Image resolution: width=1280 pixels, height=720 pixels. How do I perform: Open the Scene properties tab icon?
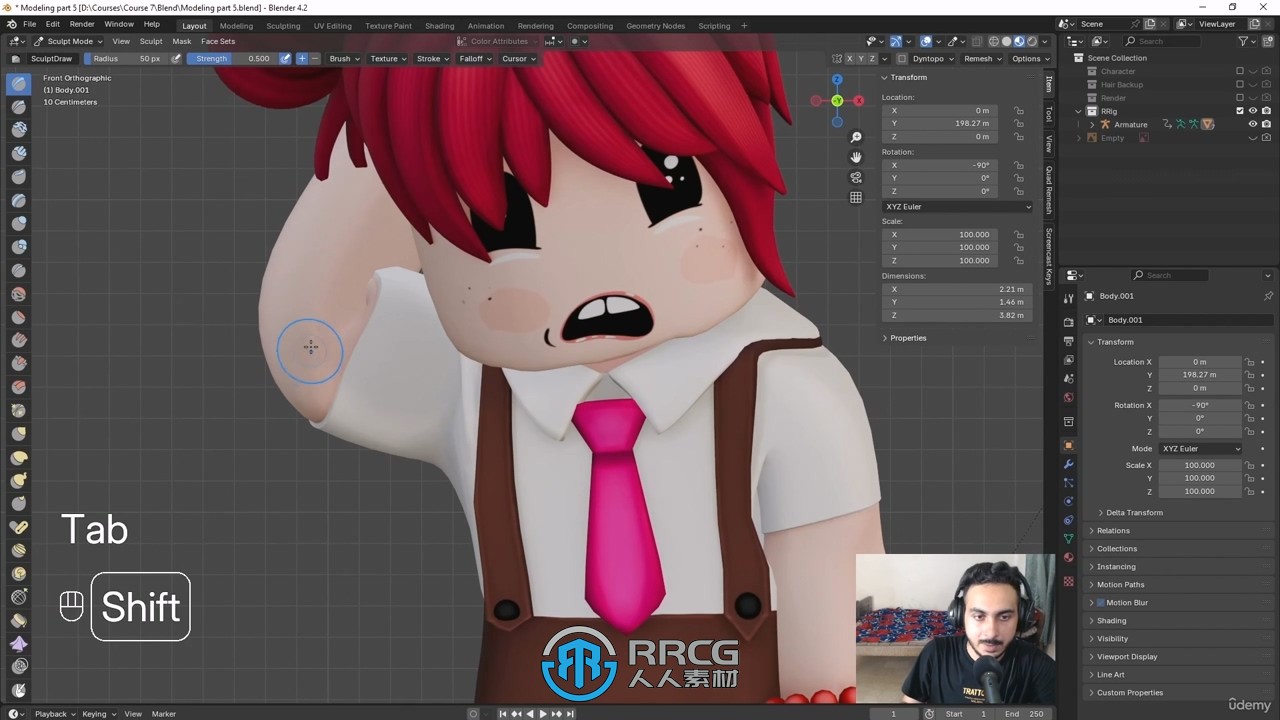1068,378
